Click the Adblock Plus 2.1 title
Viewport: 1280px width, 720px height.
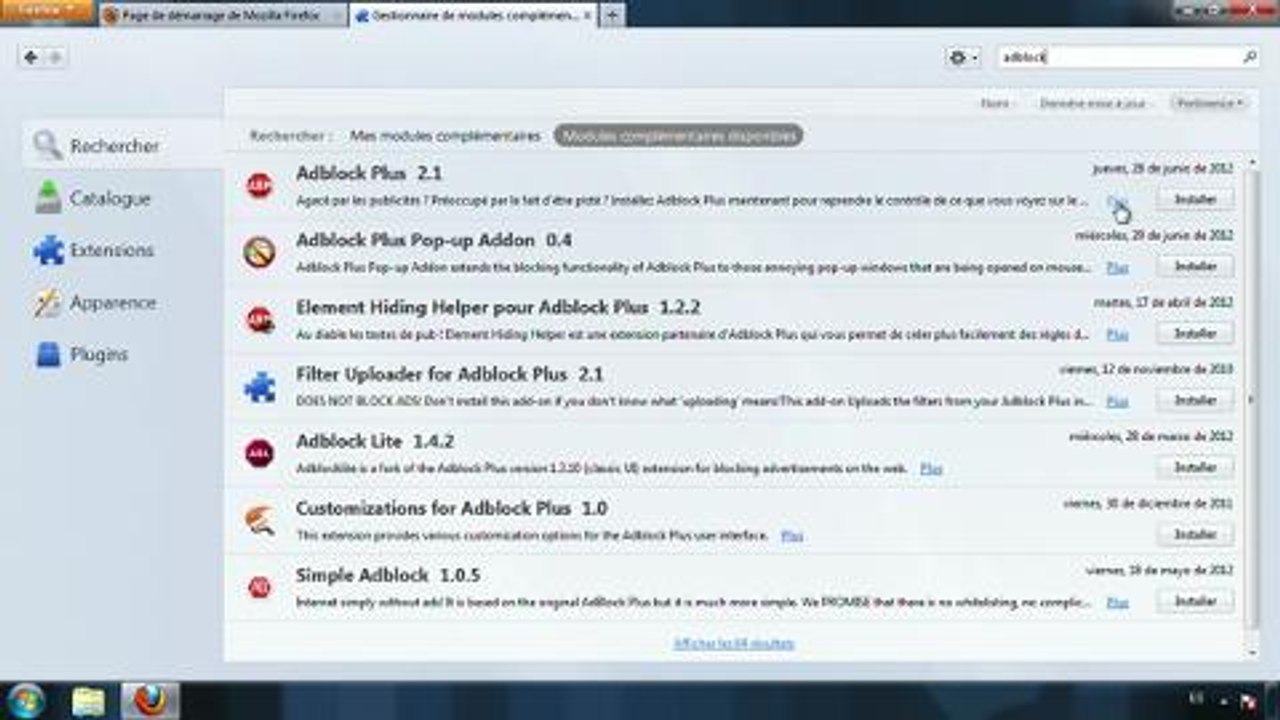pyautogui.click(x=369, y=173)
